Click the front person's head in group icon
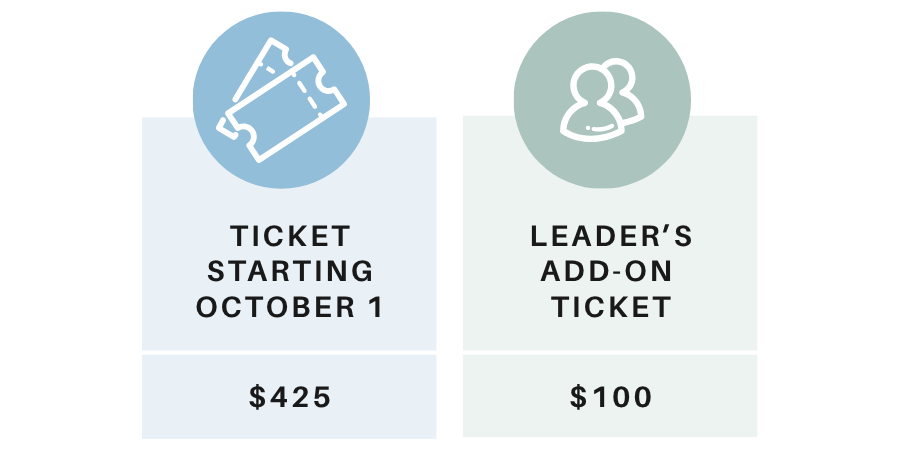The image size is (900, 450). (x=590, y=86)
